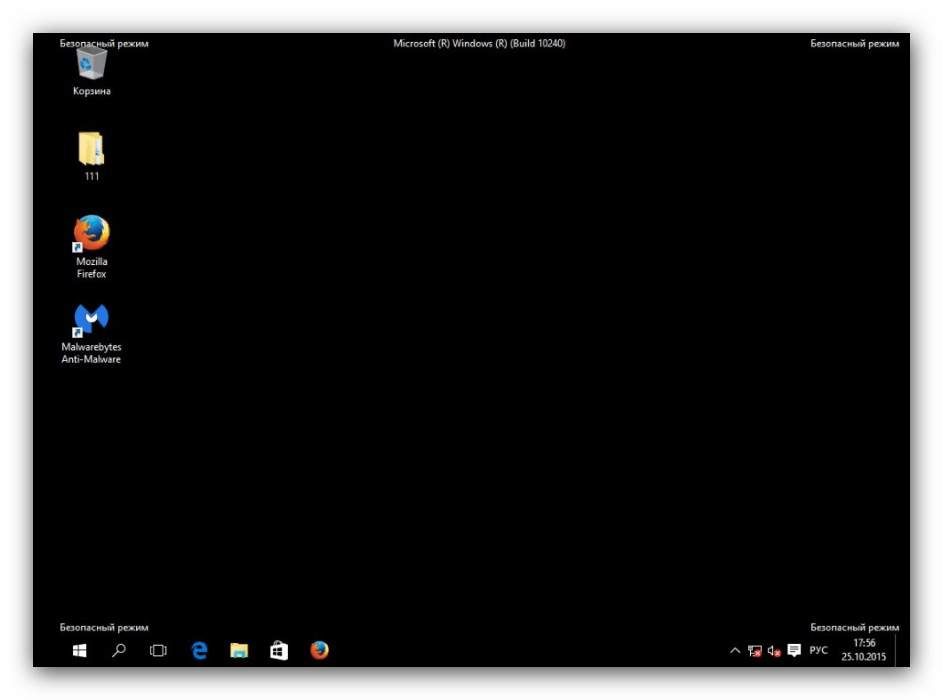Launch the Windows Store taskbar icon
The width and height of the screenshot is (943, 700).
(x=279, y=651)
